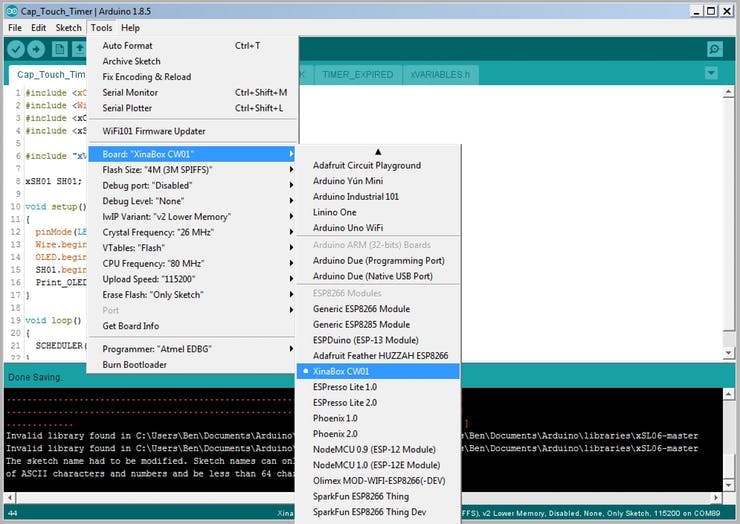The image size is (740, 524).
Task: Select Generic ESP8285 Module board
Action: click(x=378, y=325)
